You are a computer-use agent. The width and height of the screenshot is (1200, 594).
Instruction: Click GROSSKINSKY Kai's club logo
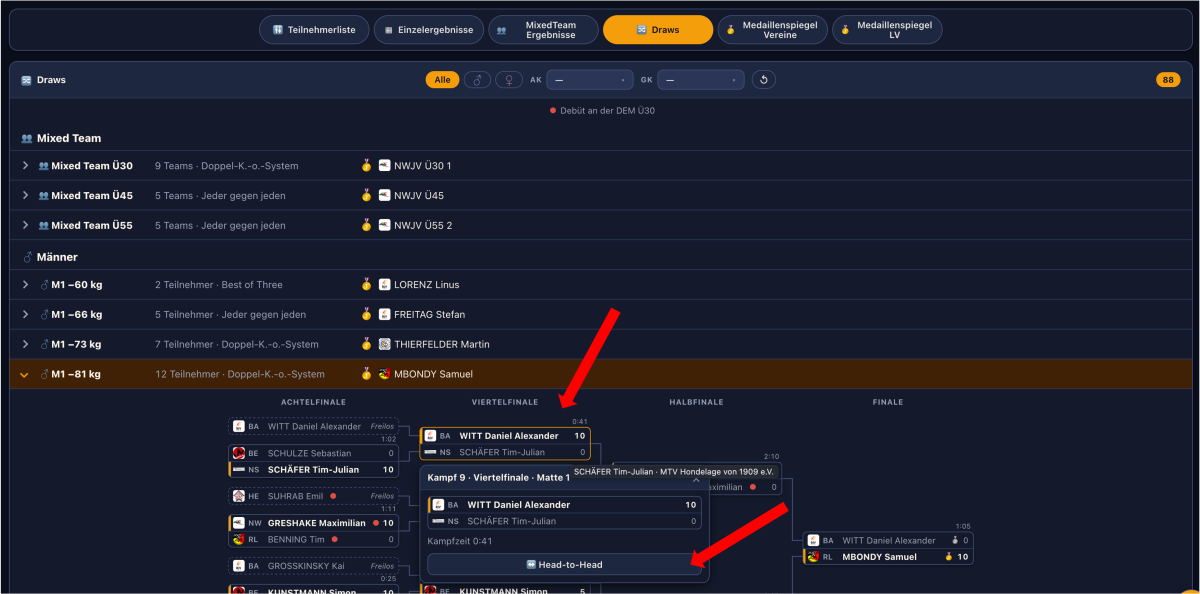coord(239,566)
